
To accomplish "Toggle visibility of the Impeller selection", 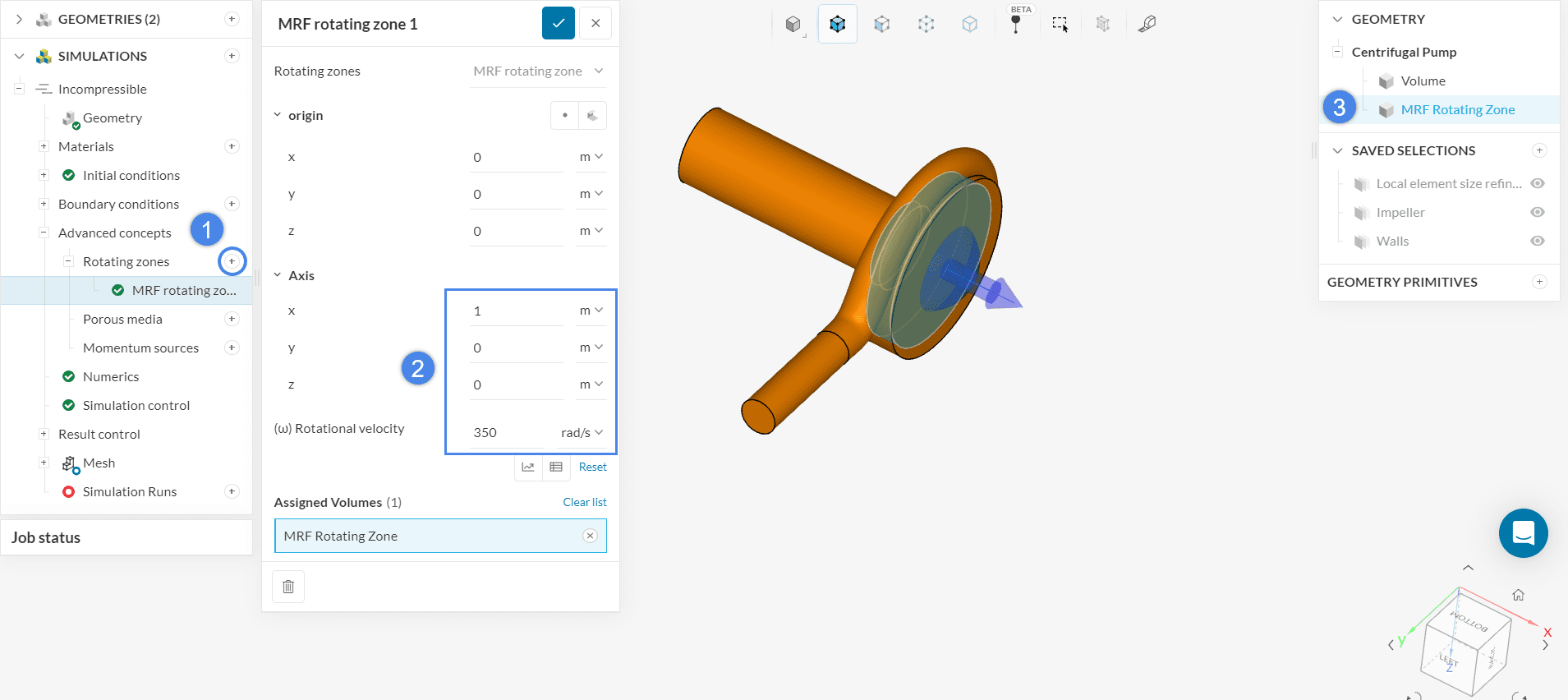I will (x=1538, y=212).
